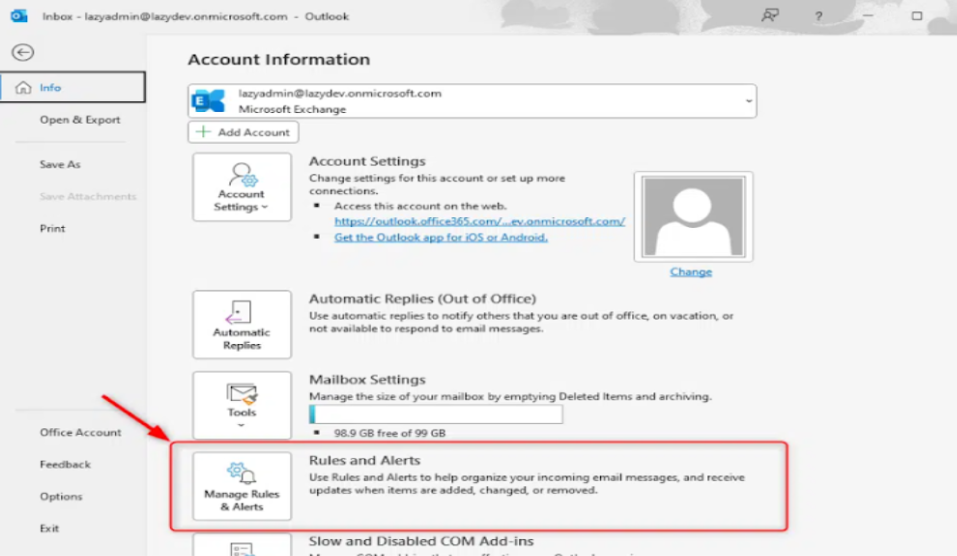Click the profile picture placeholder

tap(693, 217)
